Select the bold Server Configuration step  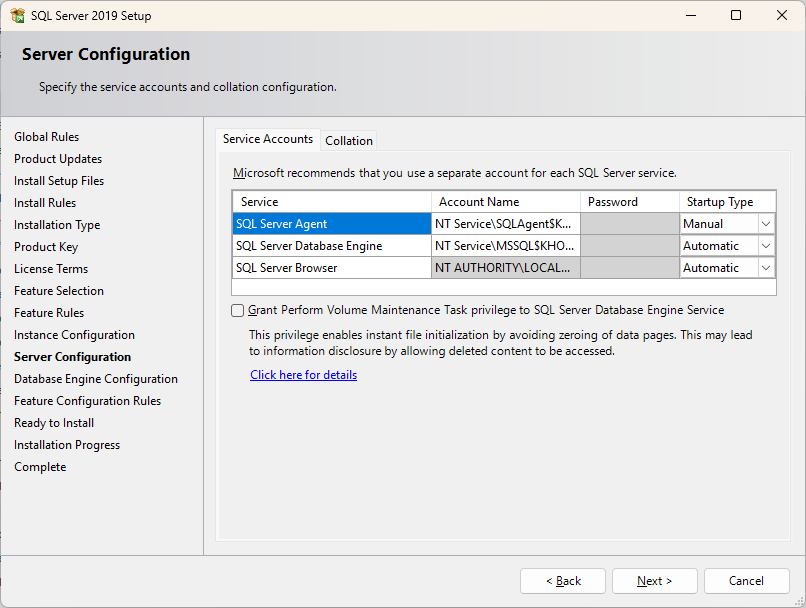72,357
